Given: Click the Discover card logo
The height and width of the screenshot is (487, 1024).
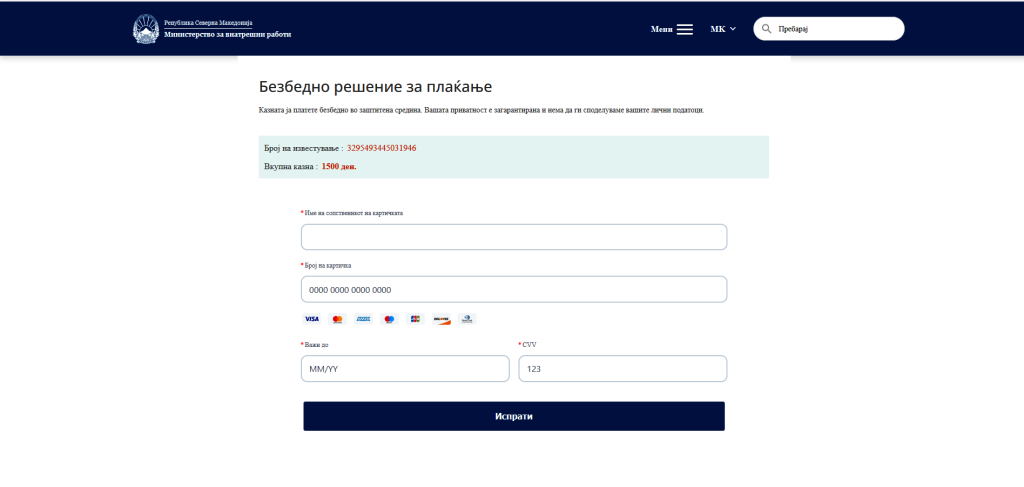Looking at the screenshot, I should tap(441, 319).
